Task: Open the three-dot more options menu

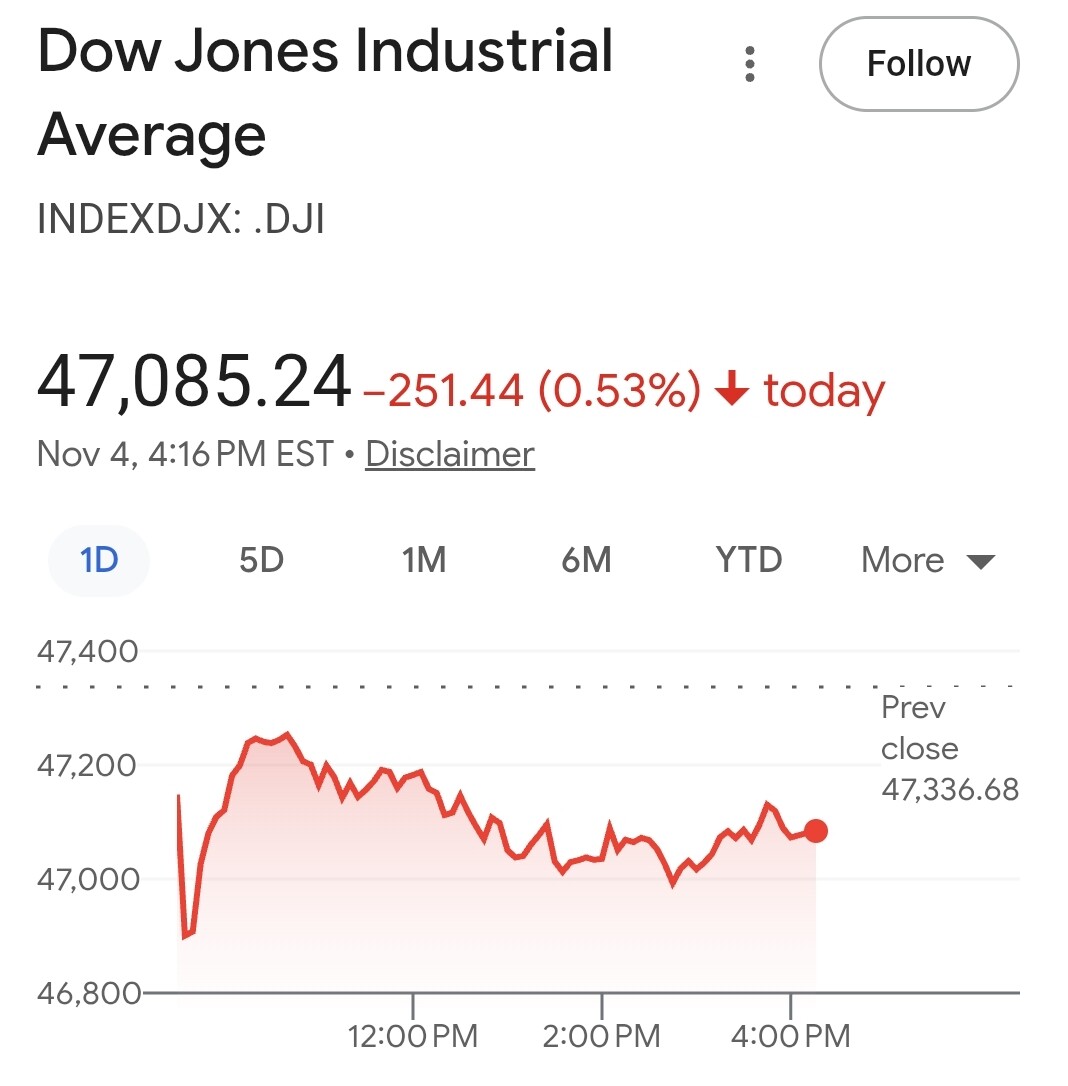Action: [750, 64]
